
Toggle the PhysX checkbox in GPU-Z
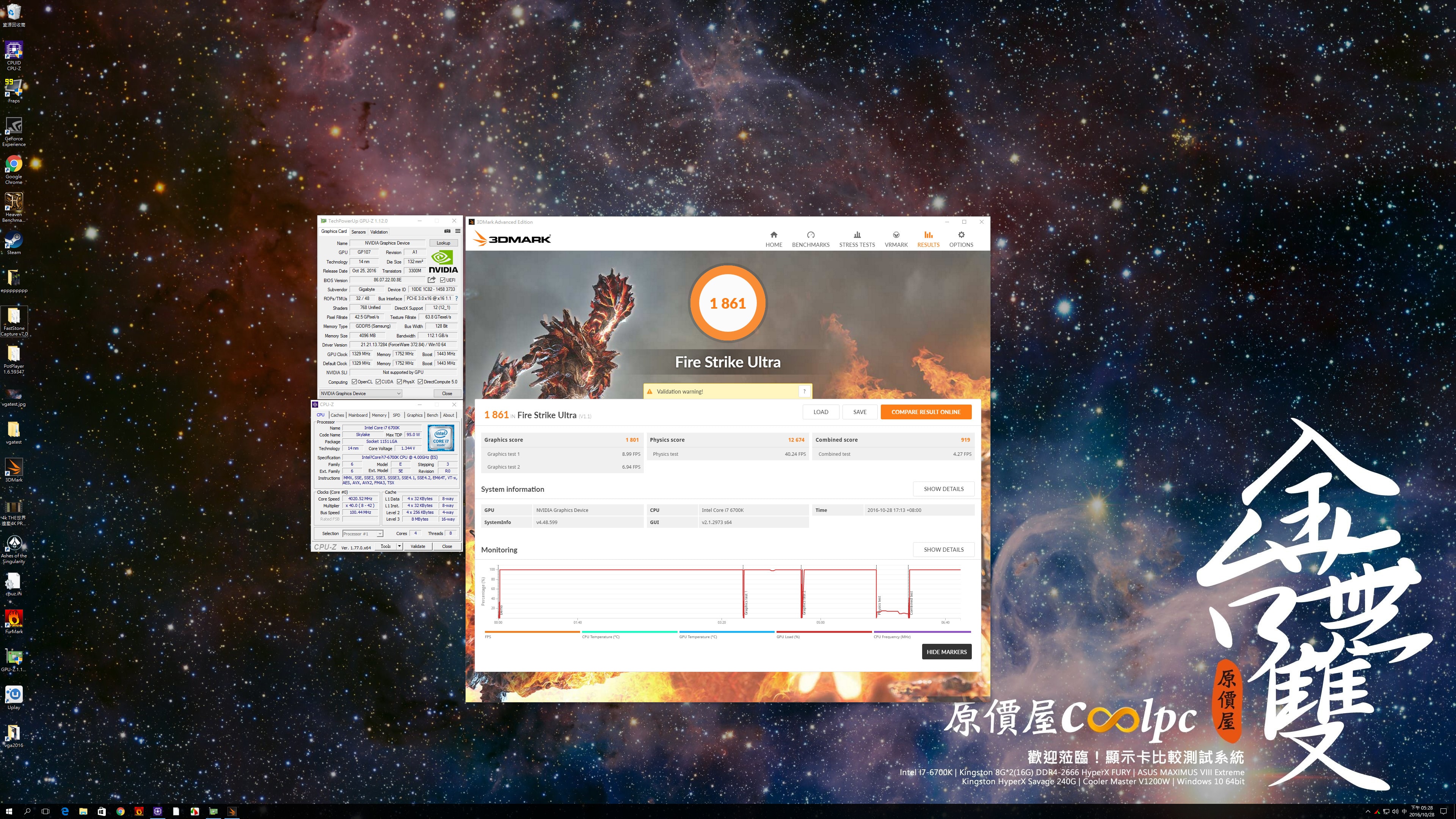point(400,381)
